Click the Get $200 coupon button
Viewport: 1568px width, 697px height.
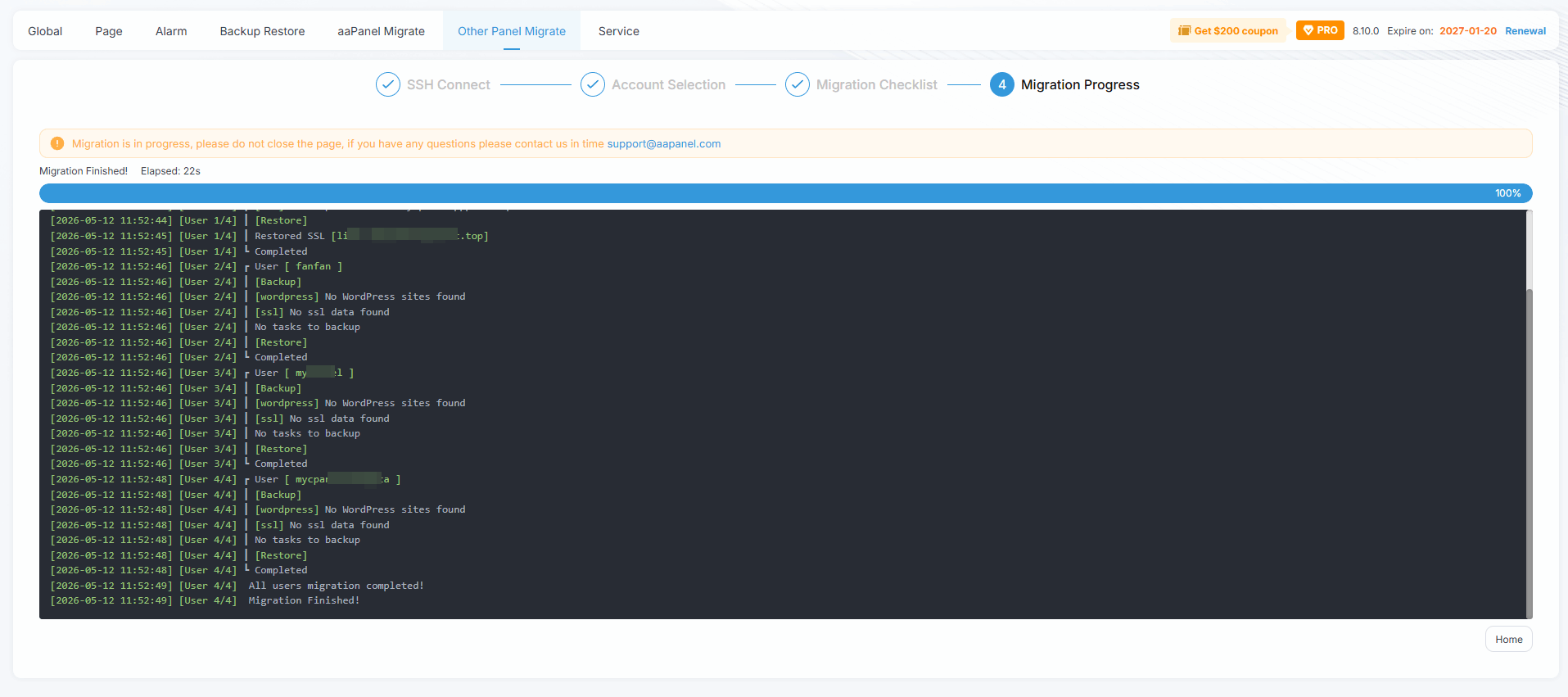point(1228,30)
